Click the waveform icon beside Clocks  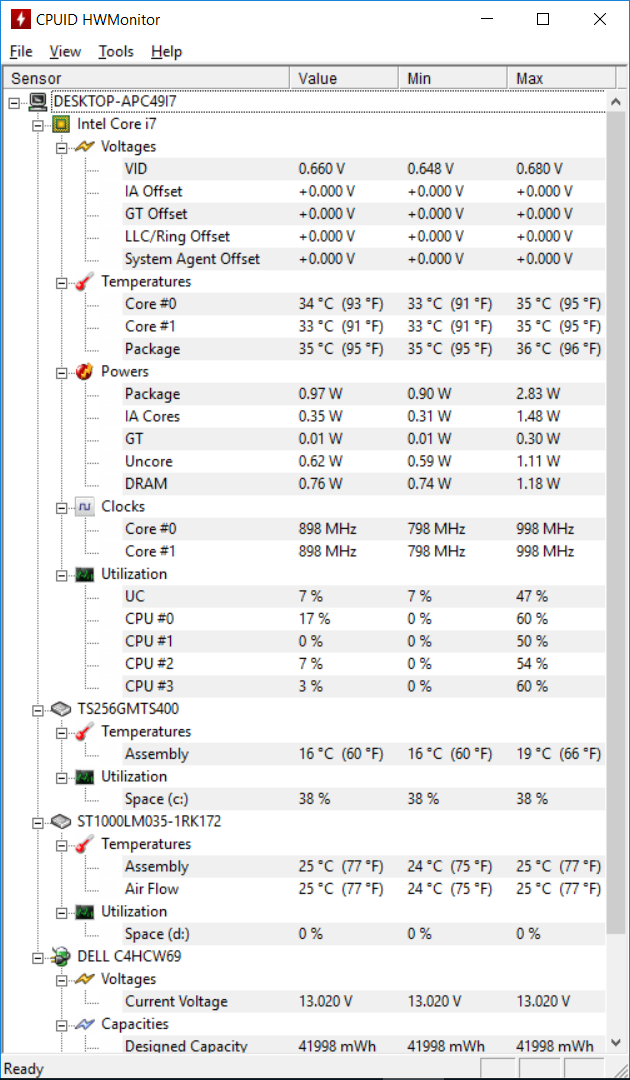click(84, 506)
